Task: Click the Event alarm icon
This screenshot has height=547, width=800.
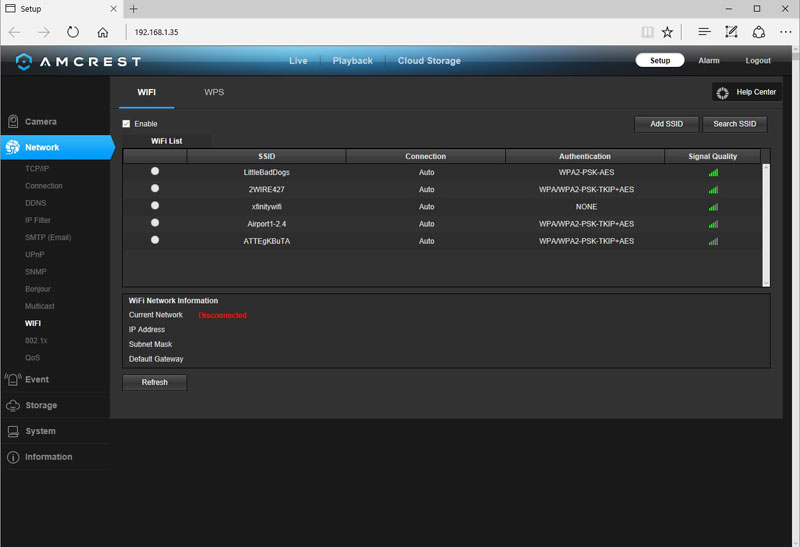Action: tap(13, 380)
